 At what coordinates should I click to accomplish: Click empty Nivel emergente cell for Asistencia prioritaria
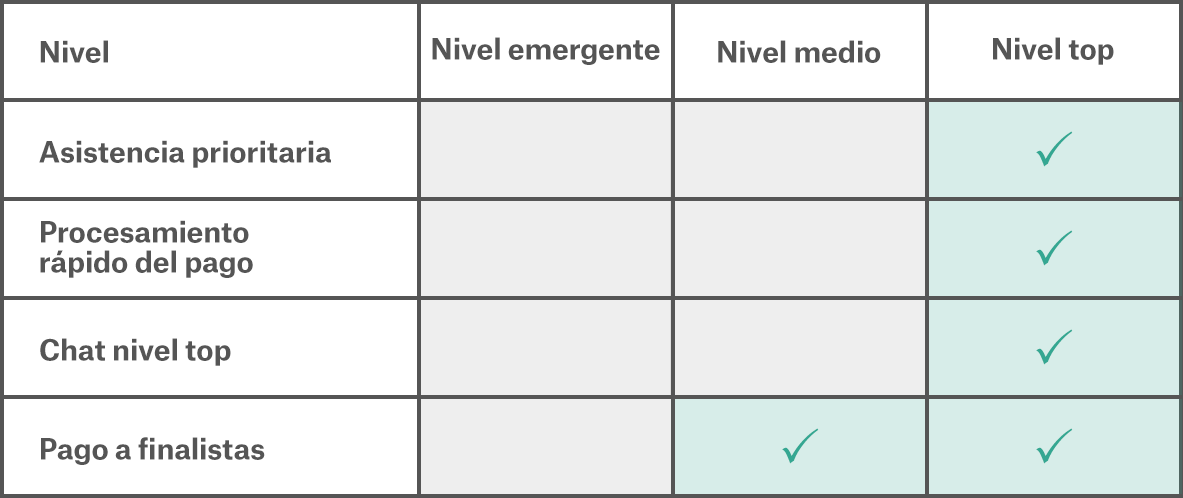coord(545,149)
